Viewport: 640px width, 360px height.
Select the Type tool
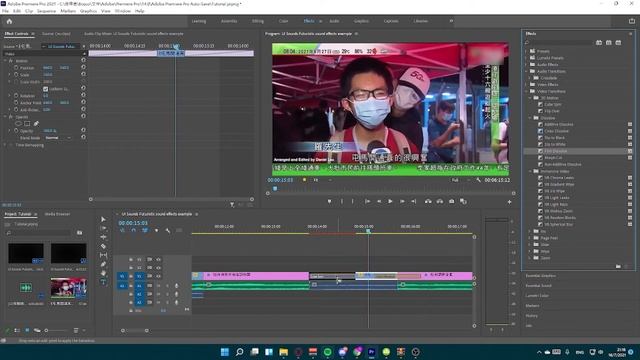(103, 282)
